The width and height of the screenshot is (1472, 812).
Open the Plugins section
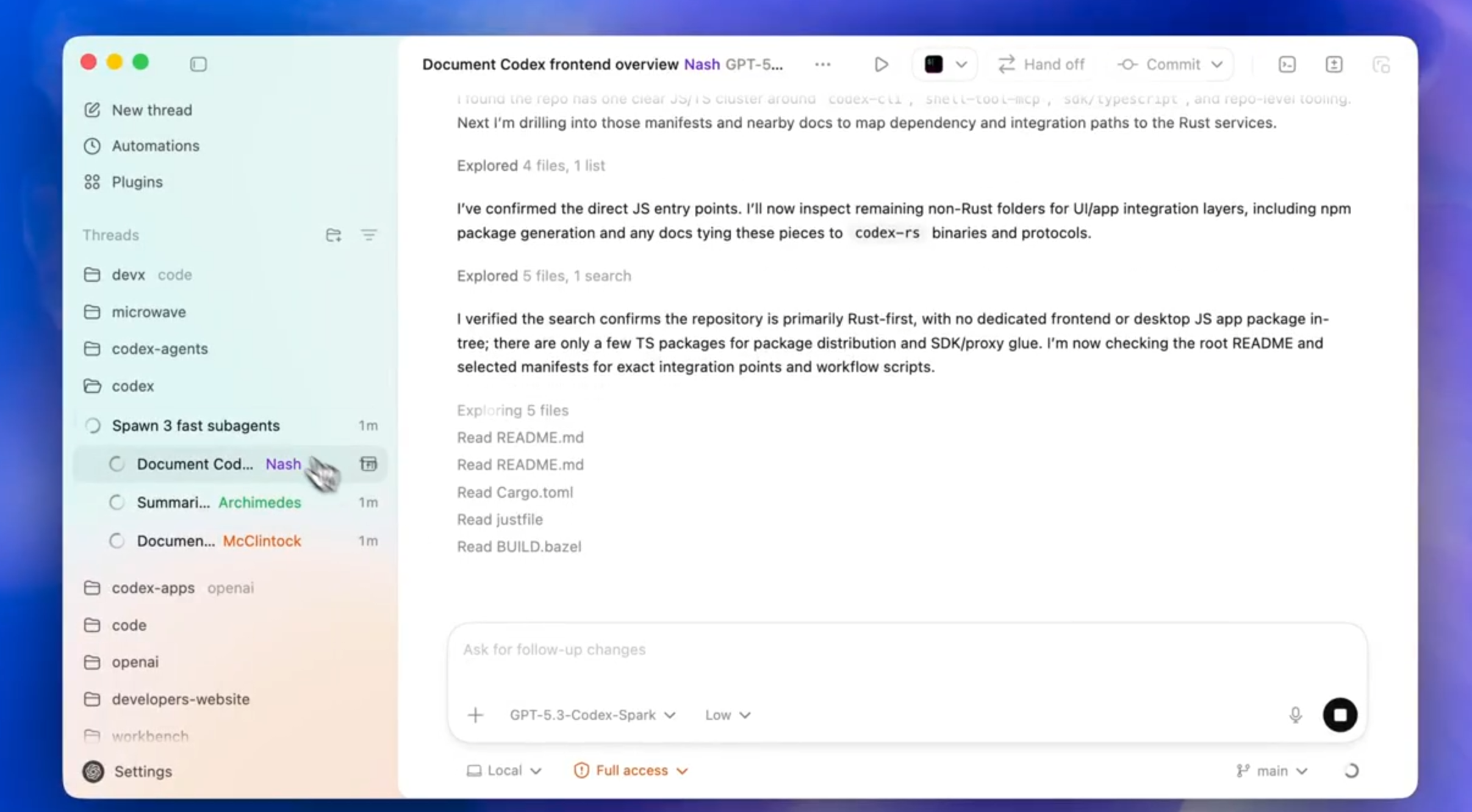137,182
